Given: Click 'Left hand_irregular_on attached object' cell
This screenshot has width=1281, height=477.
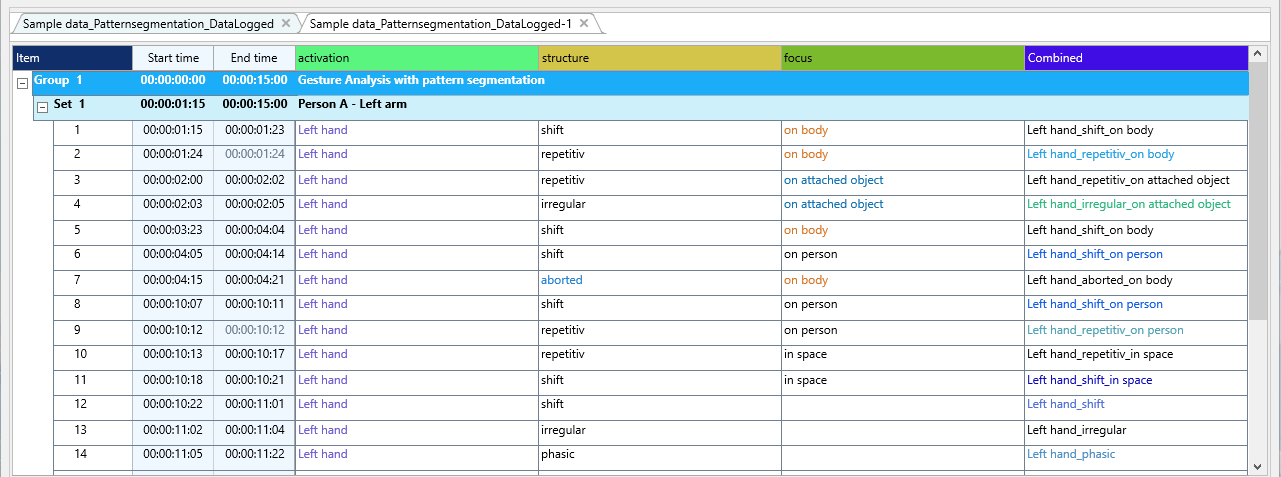Looking at the screenshot, I should tap(1129, 204).
